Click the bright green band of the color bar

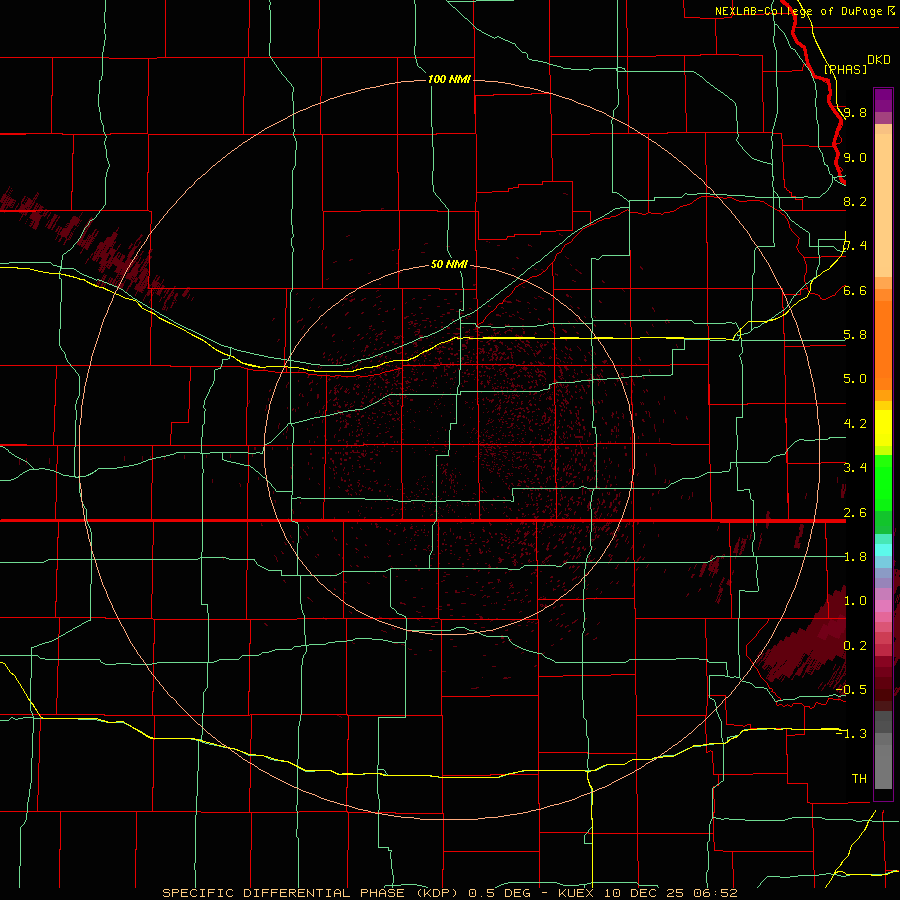click(883, 485)
